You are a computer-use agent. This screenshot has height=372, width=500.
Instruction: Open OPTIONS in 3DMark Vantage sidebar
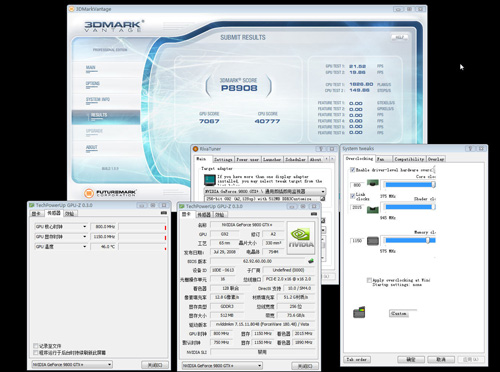click(x=92, y=84)
